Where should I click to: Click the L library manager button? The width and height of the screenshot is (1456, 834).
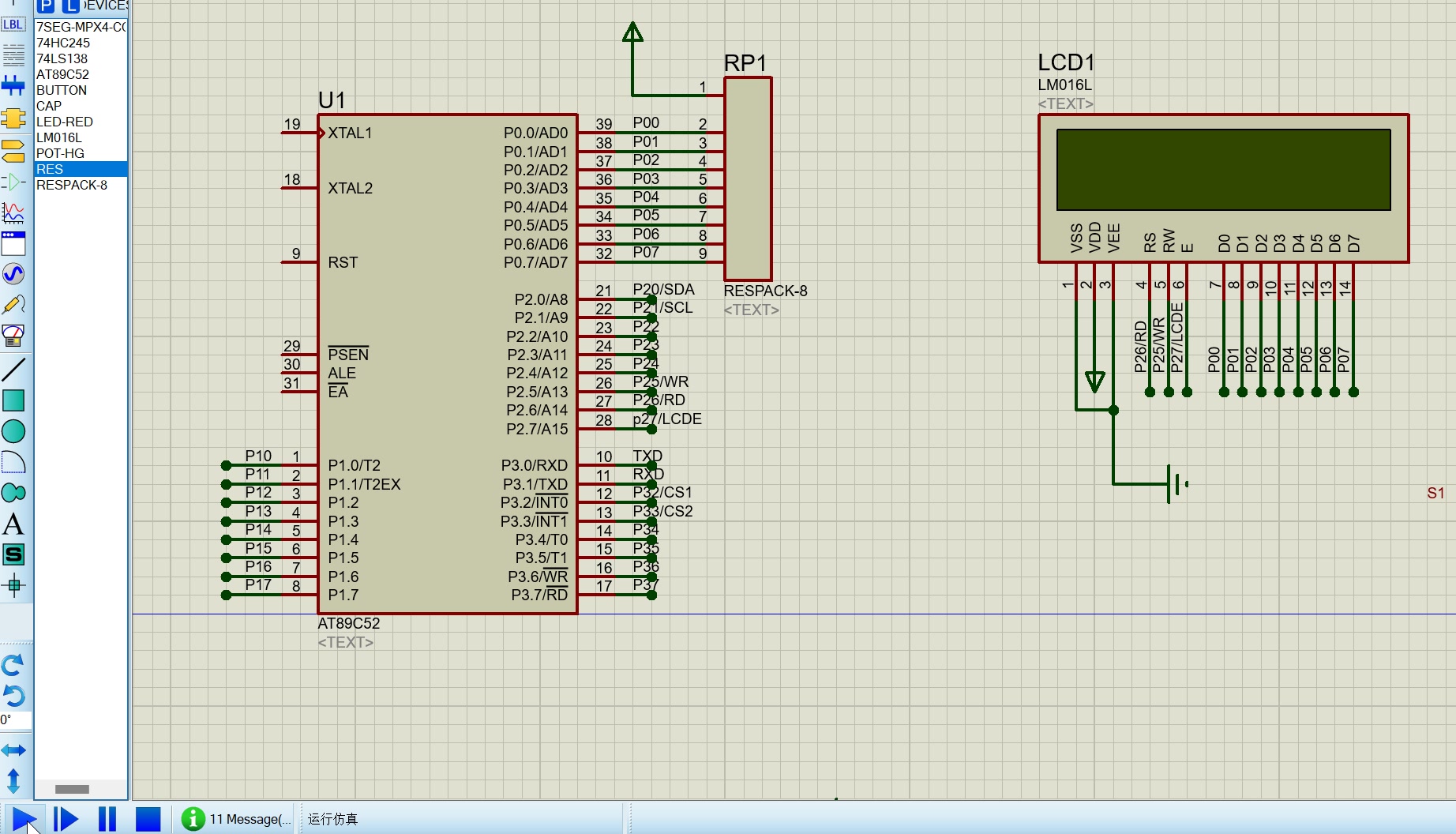[x=71, y=6]
